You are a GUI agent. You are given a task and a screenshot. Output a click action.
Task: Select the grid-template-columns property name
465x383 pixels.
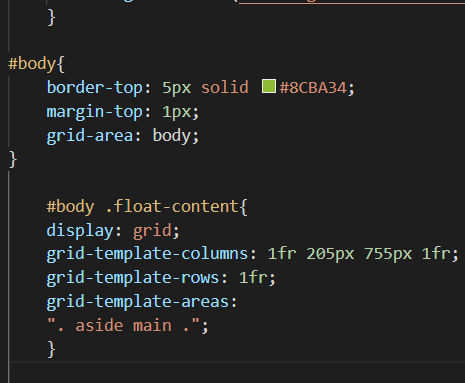[x=147, y=254]
